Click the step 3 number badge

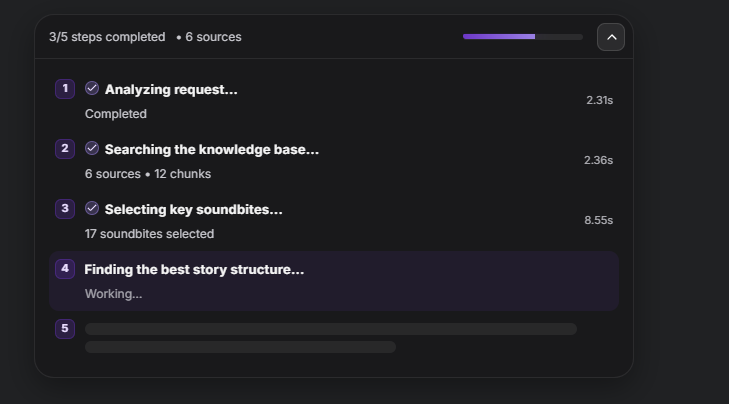(65, 209)
